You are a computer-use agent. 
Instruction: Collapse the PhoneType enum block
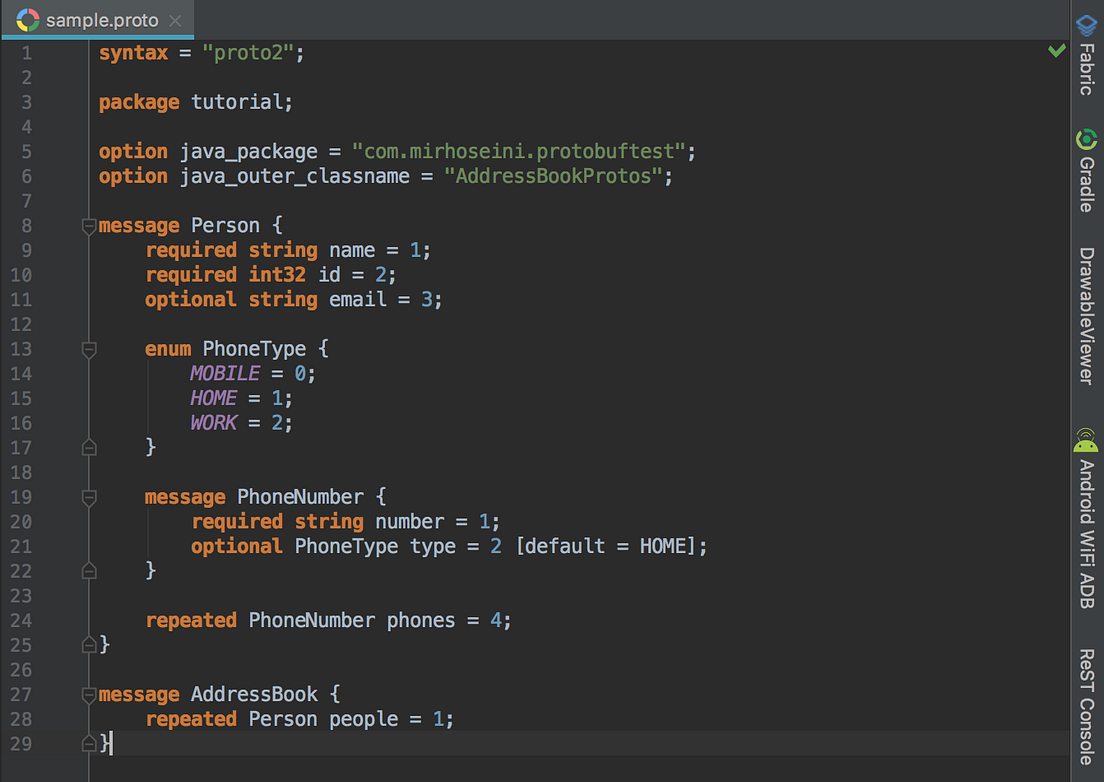coord(88,349)
